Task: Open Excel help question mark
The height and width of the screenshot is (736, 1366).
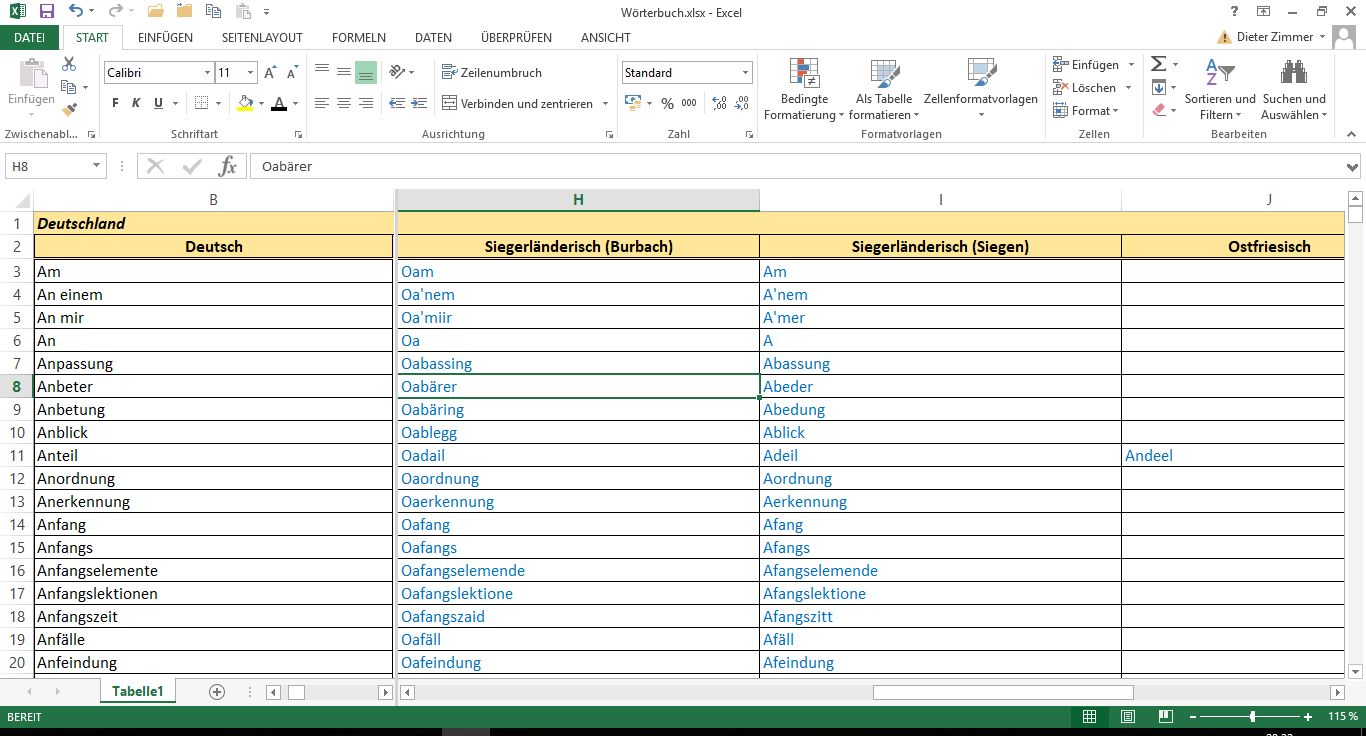Action: click(x=1235, y=11)
